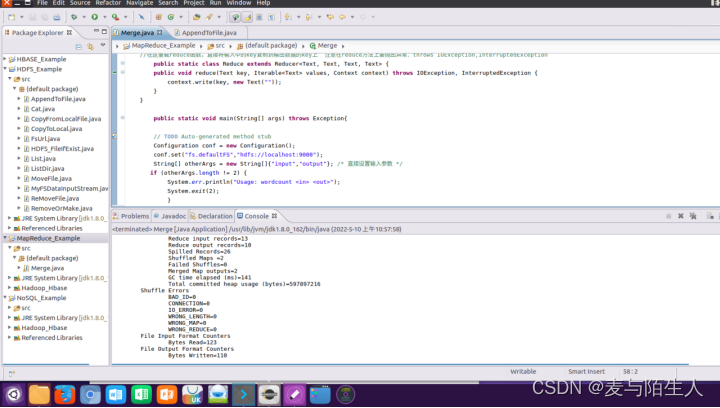Open the green spreadsheet dock icon

(x=141, y=395)
